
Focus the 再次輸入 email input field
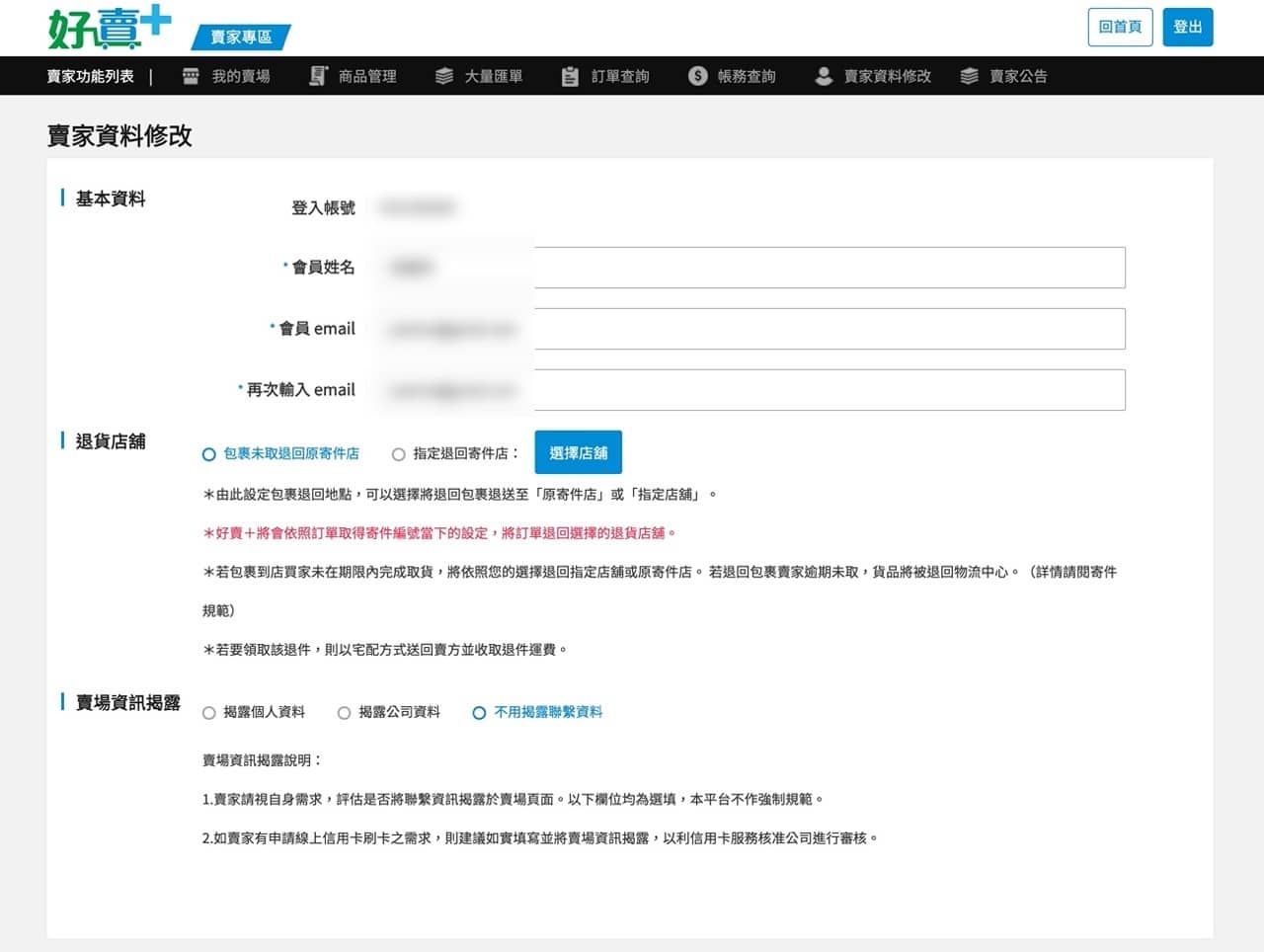pyautogui.click(x=750, y=390)
